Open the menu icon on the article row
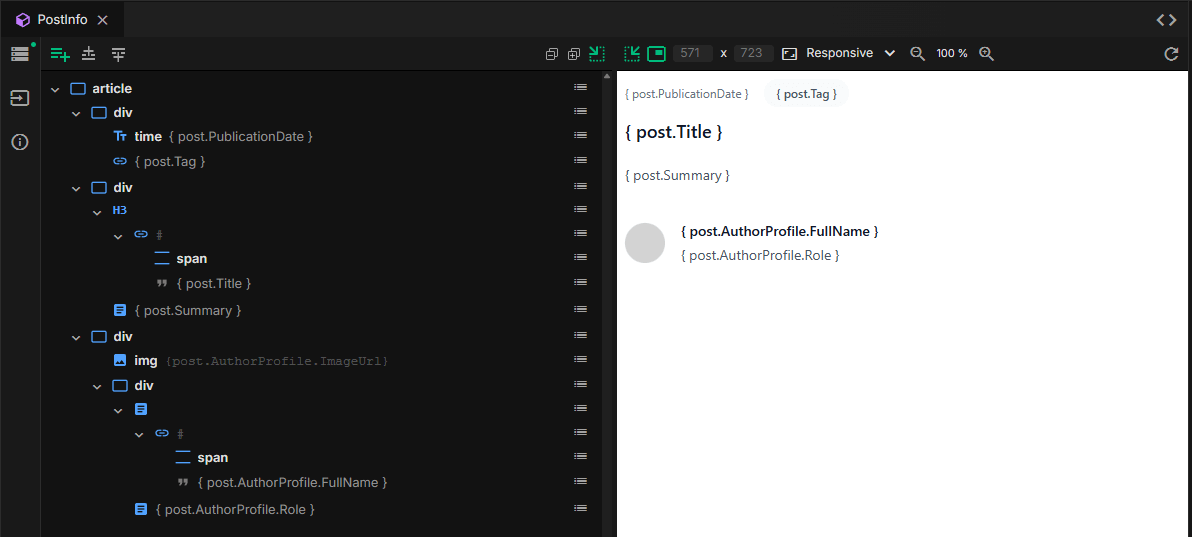 [581, 87]
